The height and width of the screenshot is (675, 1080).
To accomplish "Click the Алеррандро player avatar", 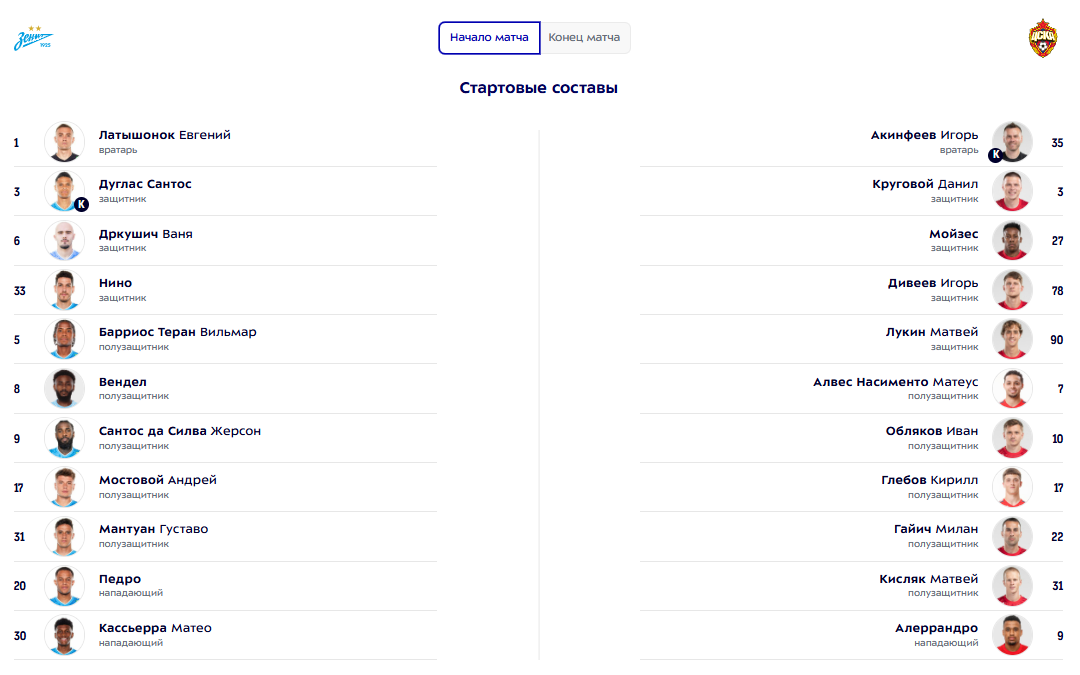I will (1012, 635).
